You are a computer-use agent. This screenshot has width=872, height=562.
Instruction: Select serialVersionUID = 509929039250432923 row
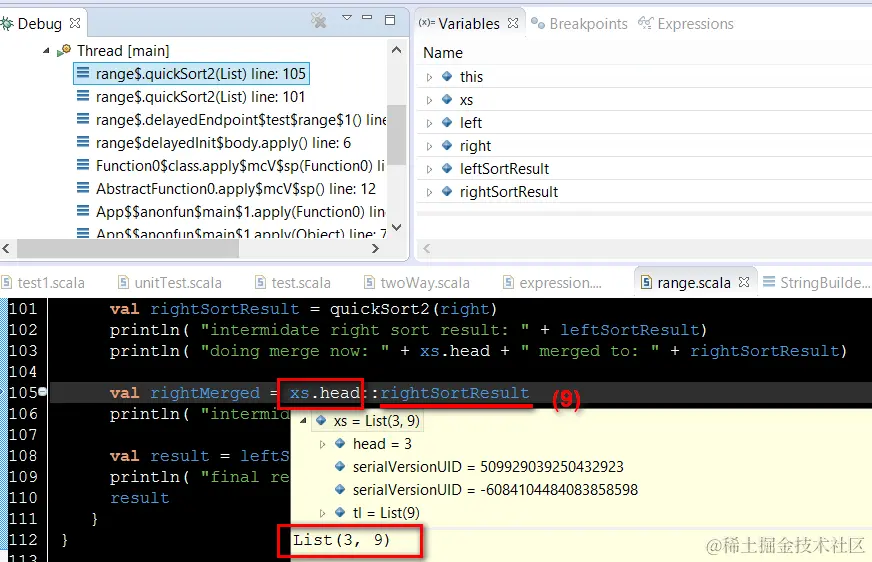click(x=479, y=467)
